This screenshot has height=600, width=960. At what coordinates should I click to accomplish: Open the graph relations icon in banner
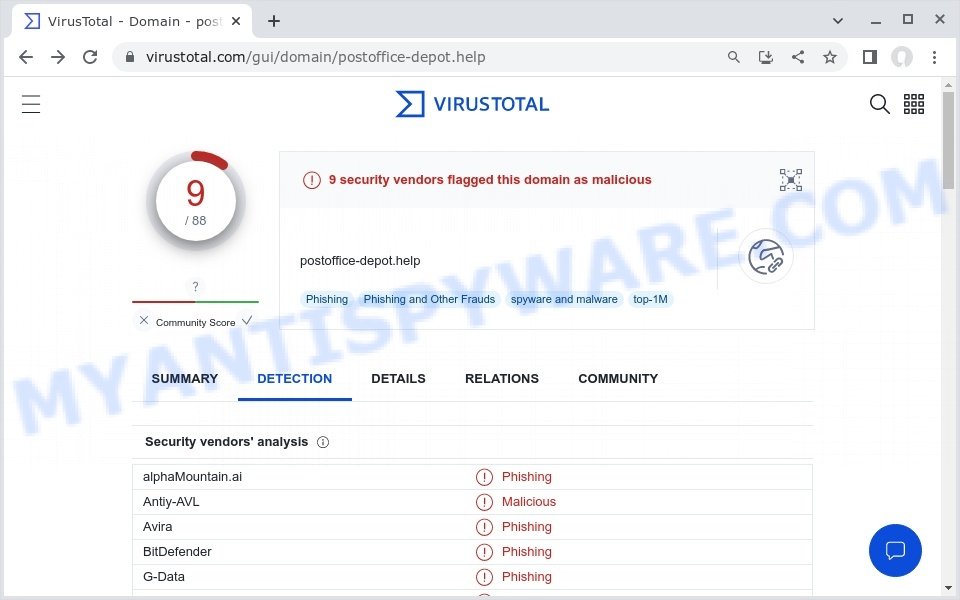click(790, 180)
